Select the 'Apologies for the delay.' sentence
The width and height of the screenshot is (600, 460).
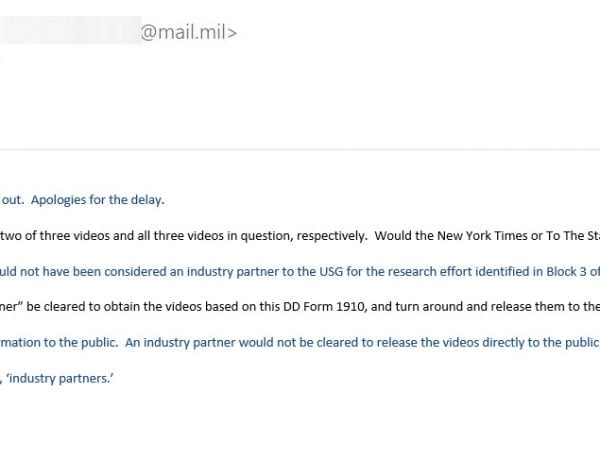coord(98,200)
